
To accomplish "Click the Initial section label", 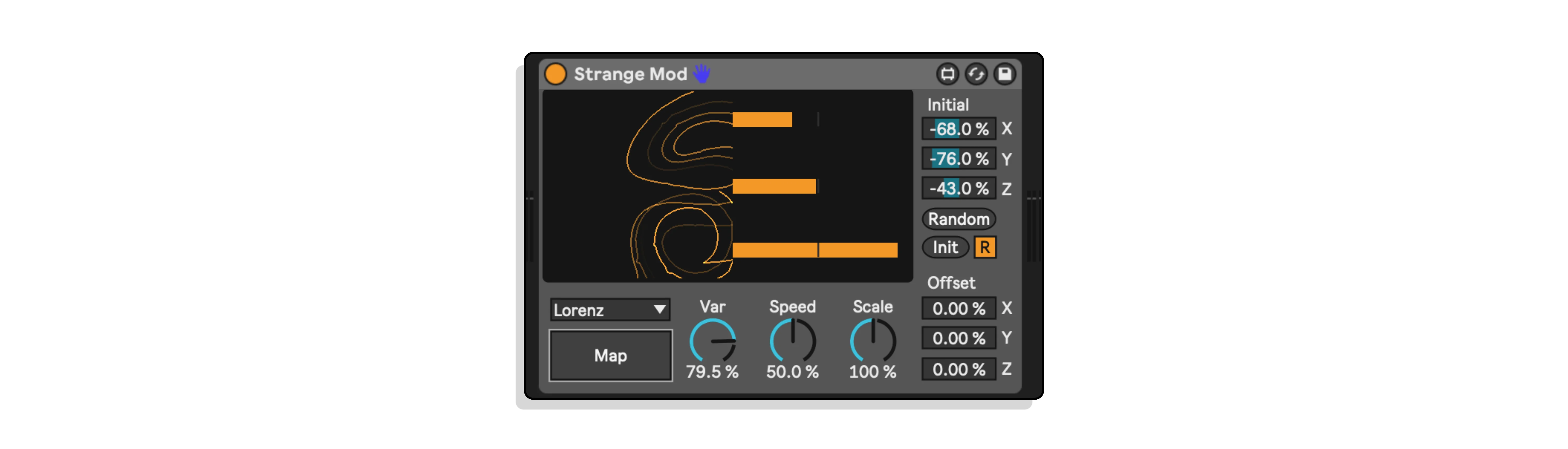I will 948,105.
